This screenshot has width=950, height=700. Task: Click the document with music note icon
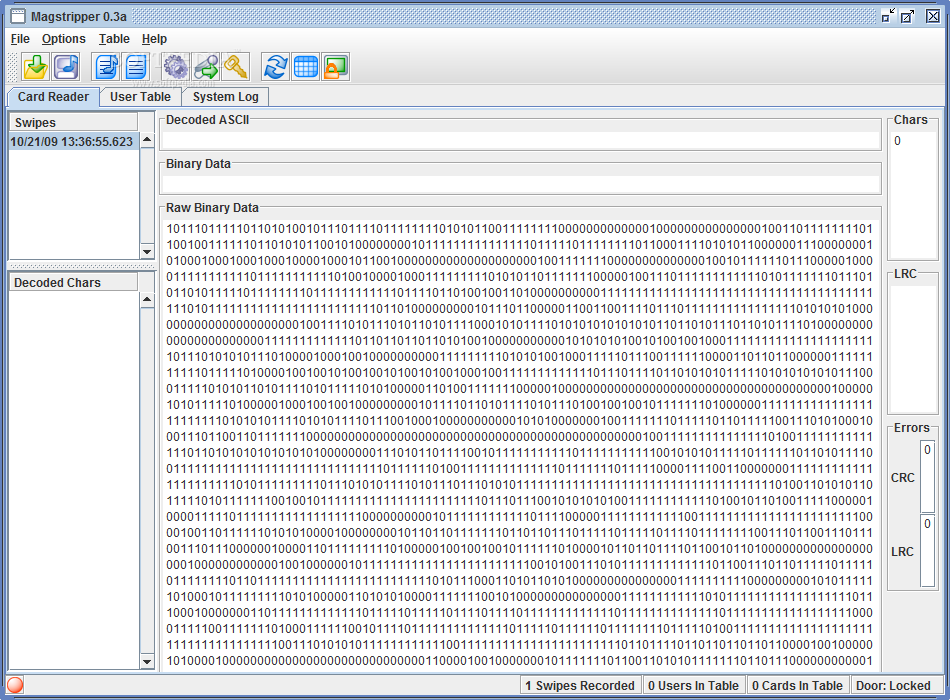(107, 67)
